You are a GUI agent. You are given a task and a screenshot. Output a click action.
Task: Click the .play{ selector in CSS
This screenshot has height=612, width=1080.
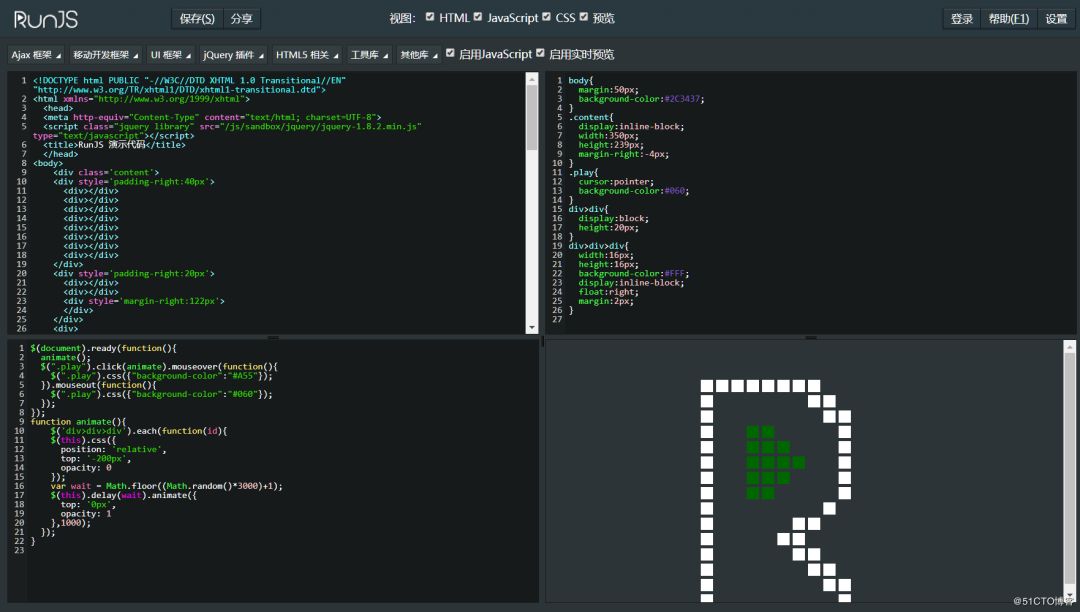tap(583, 173)
